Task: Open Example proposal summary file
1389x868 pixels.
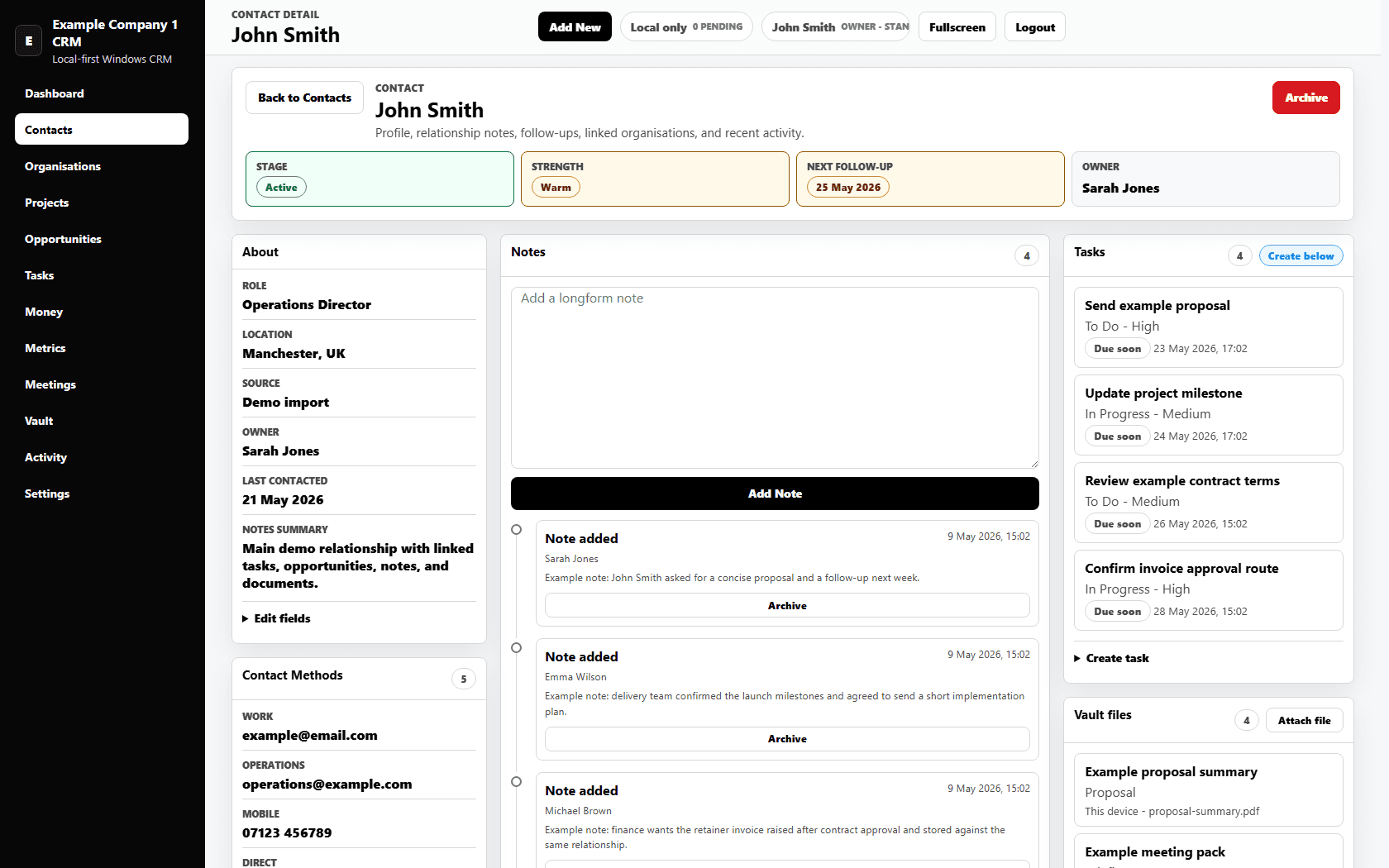Action: (x=1208, y=789)
